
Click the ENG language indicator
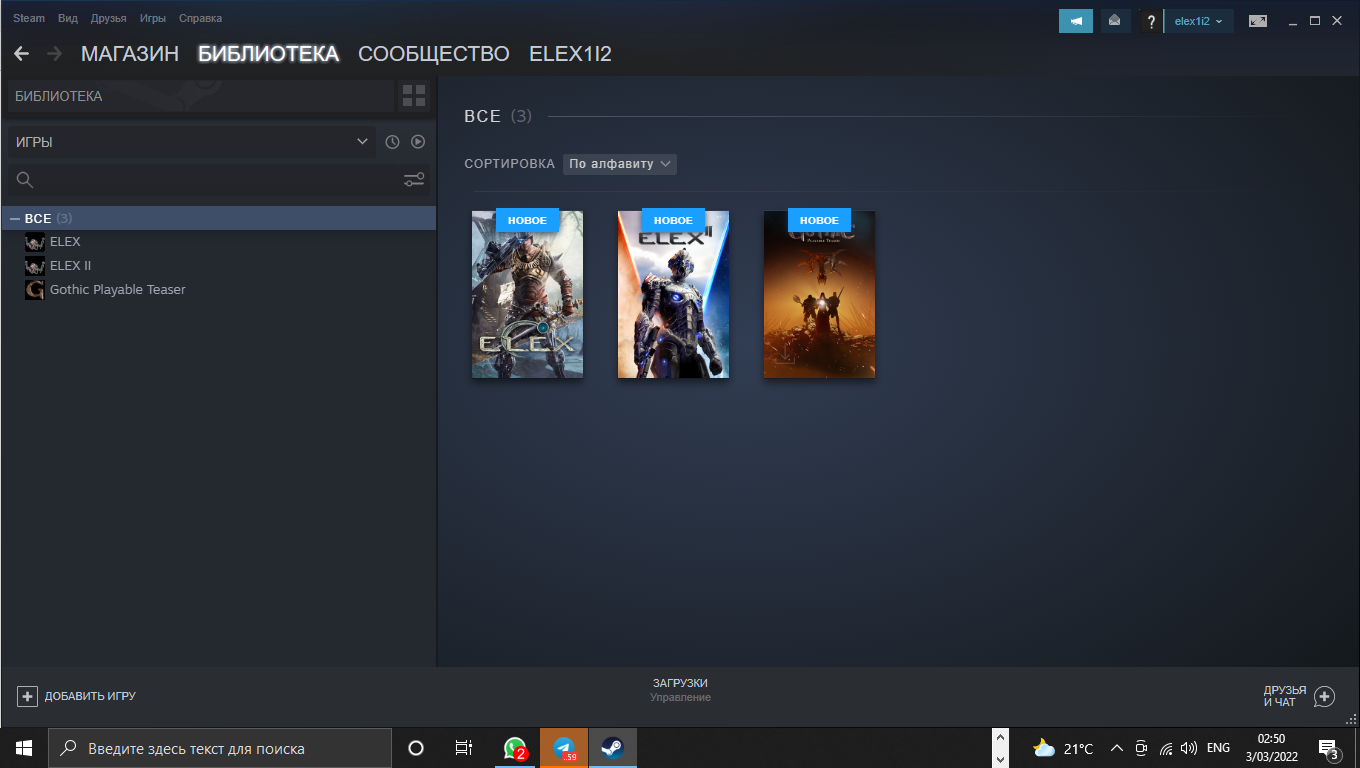click(x=1218, y=748)
